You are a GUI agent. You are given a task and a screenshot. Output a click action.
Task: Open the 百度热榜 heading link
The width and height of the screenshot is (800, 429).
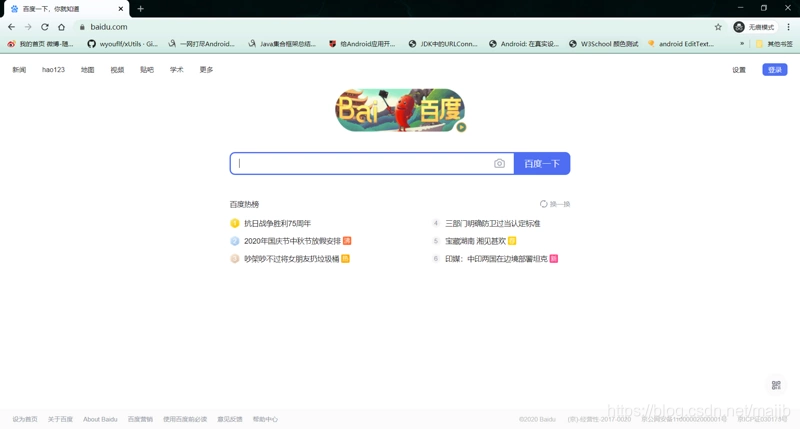(244, 204)
